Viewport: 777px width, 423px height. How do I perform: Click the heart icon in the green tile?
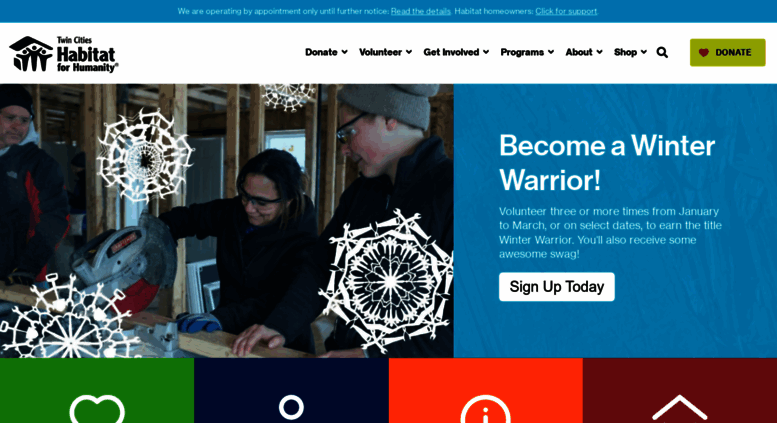(97, 409)
